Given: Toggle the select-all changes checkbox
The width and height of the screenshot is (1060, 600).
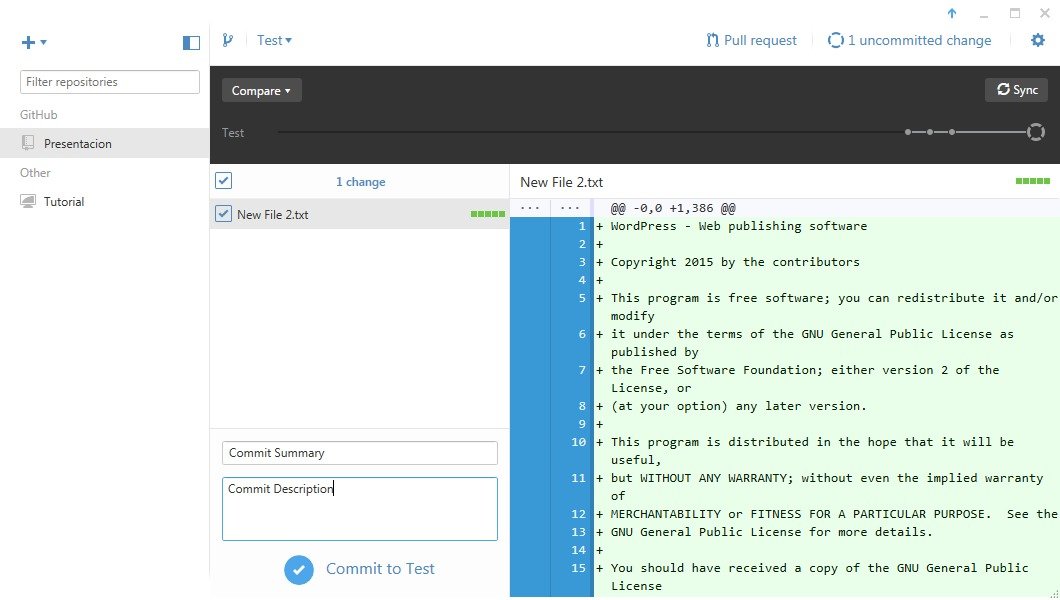Looking at the screenshot, I should [x=224, y=181].
